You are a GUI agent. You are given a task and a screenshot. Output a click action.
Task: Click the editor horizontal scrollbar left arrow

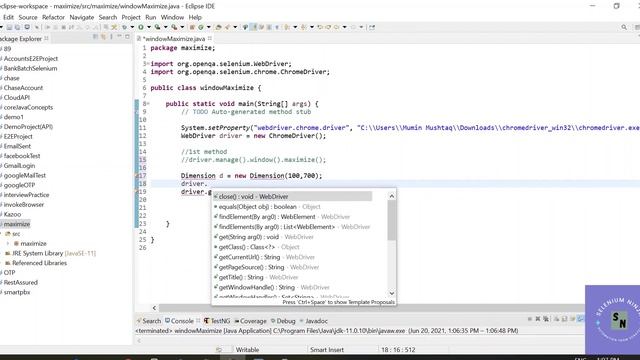[x=154, y=308]
